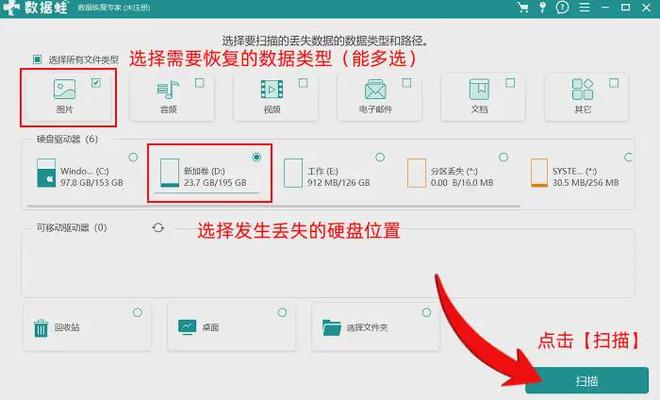This screenshot has width=660, height=400.
Task: Open the registration key icon
Action: click(x=541, y=8)
